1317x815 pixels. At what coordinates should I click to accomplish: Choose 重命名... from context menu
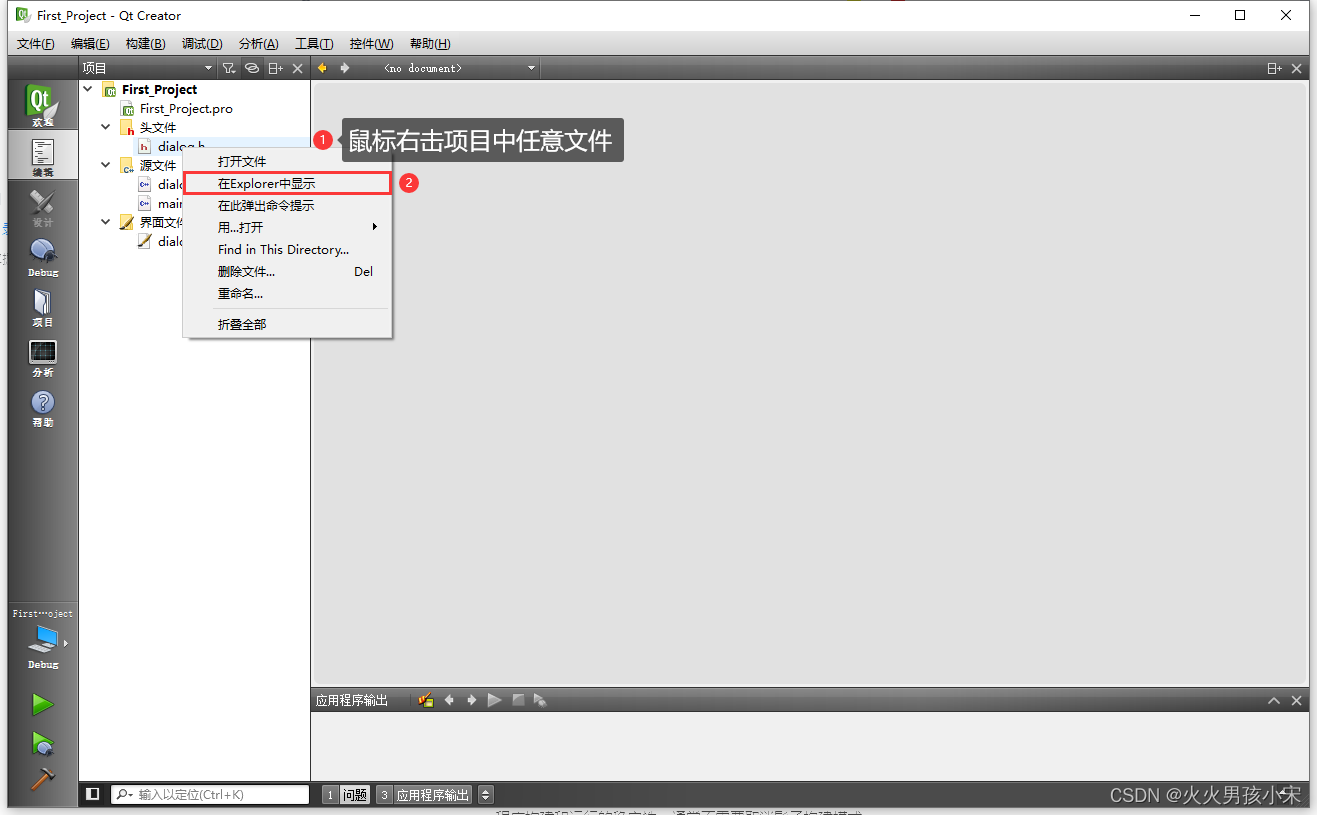287,293
